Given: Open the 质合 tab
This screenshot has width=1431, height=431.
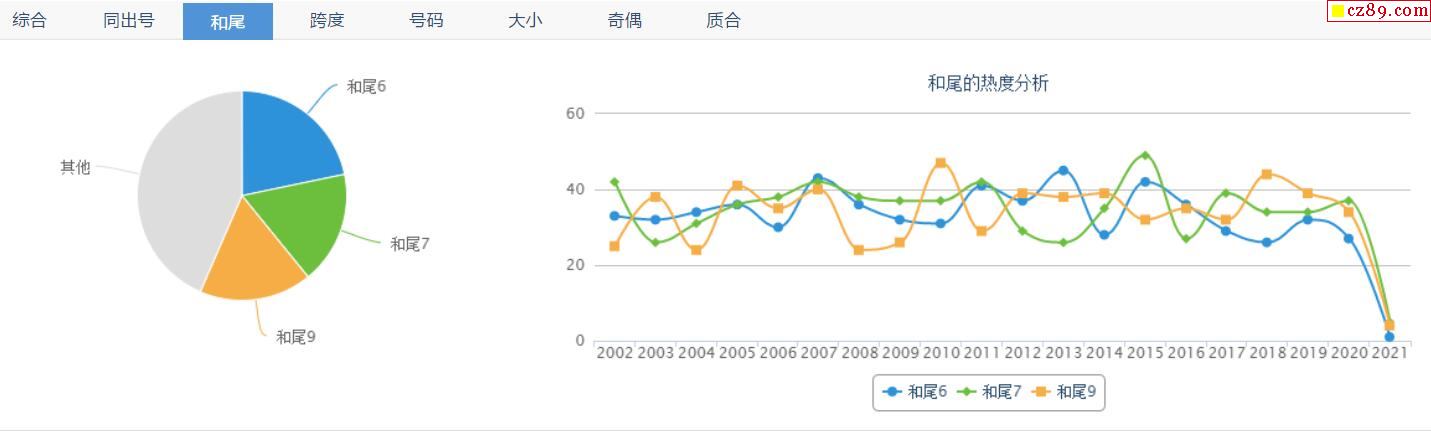Looking at the screenshot, I should coord(723,21).
